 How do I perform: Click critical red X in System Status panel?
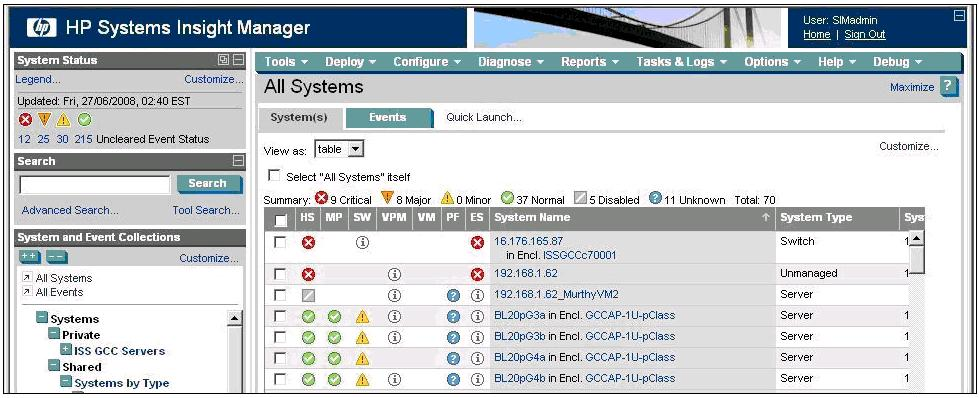coord(25,120)
